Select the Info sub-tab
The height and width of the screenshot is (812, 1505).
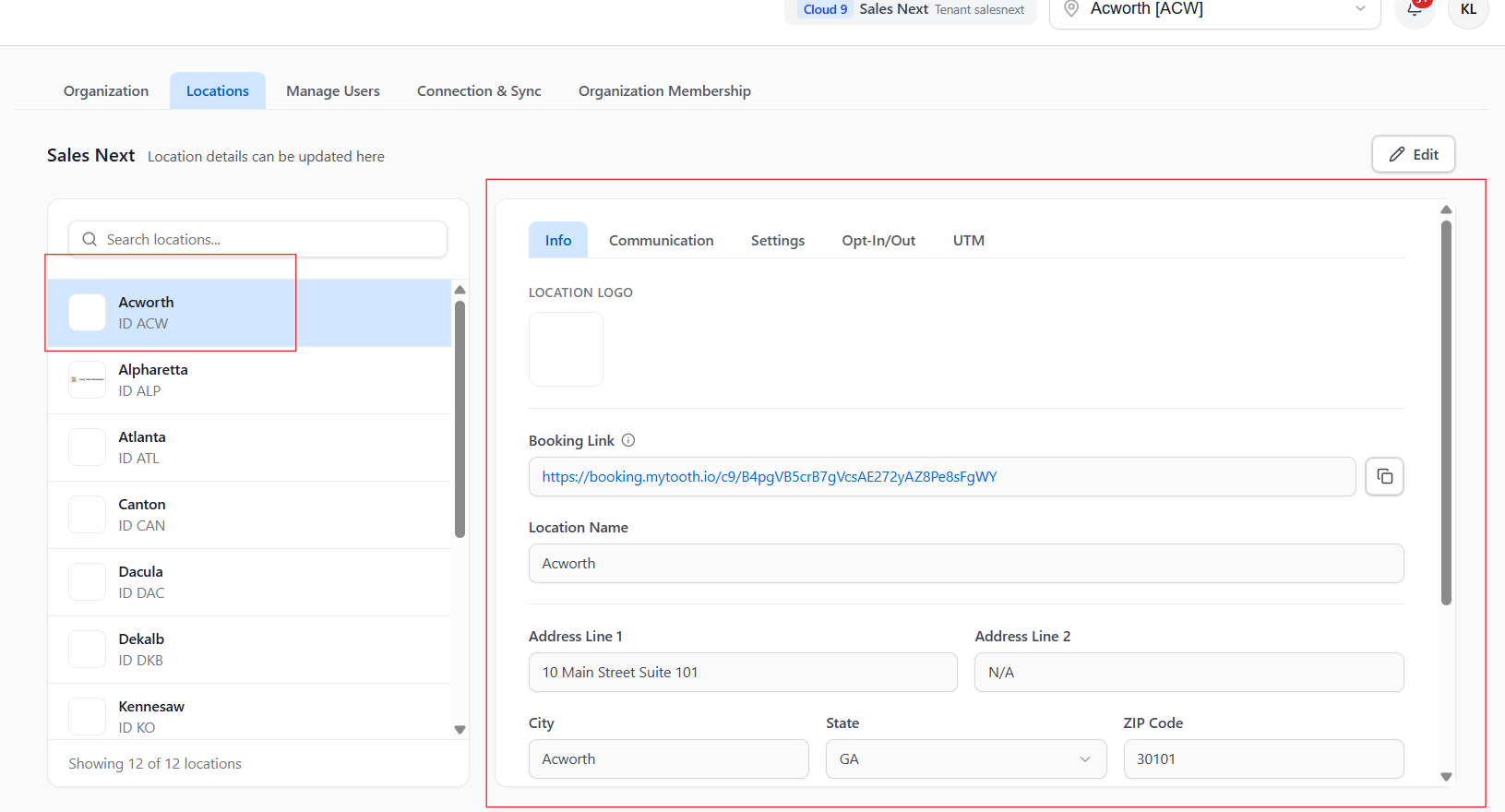click(558, 240)
